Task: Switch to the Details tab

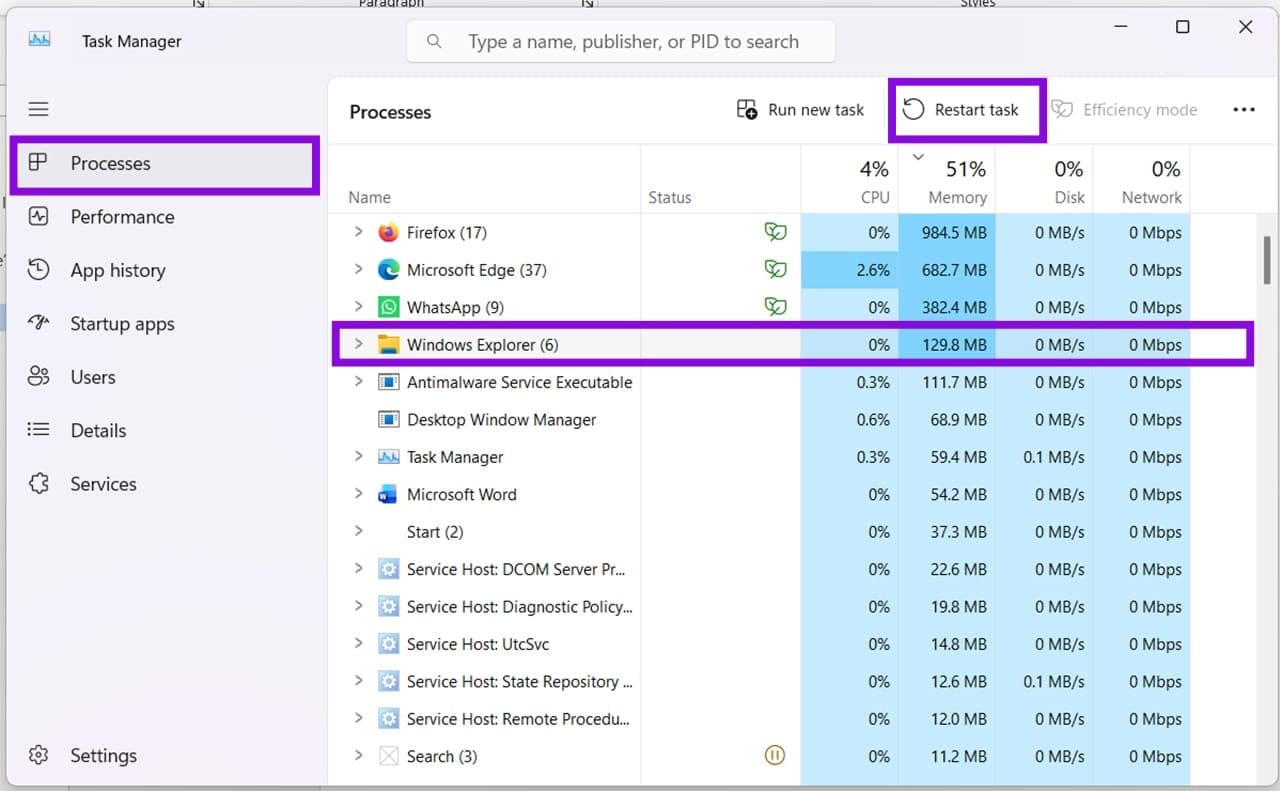Action: click(165, 431)
